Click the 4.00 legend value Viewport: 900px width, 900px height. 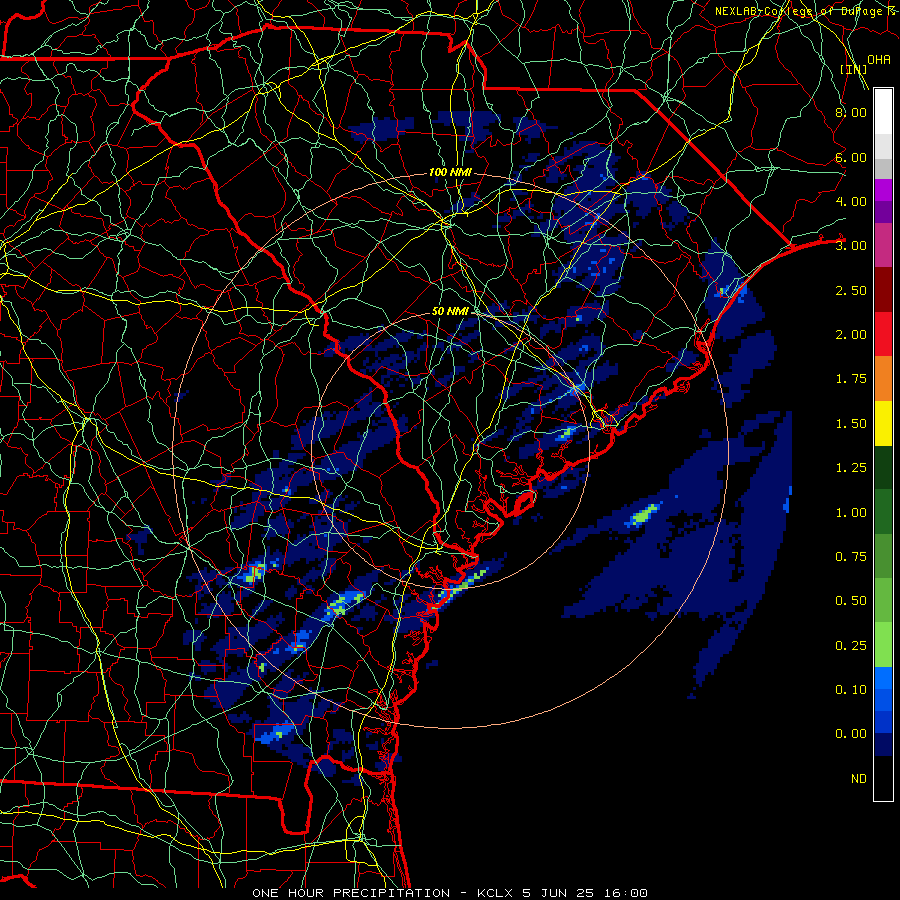tap(851, 201)
